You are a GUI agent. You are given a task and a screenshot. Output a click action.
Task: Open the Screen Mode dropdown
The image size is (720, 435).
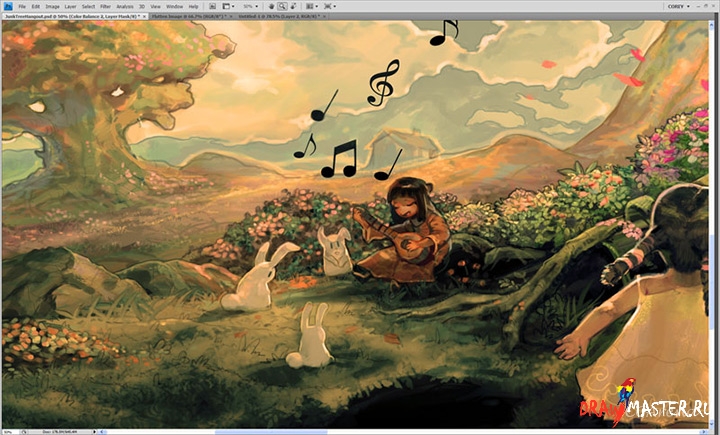(329, 6)
